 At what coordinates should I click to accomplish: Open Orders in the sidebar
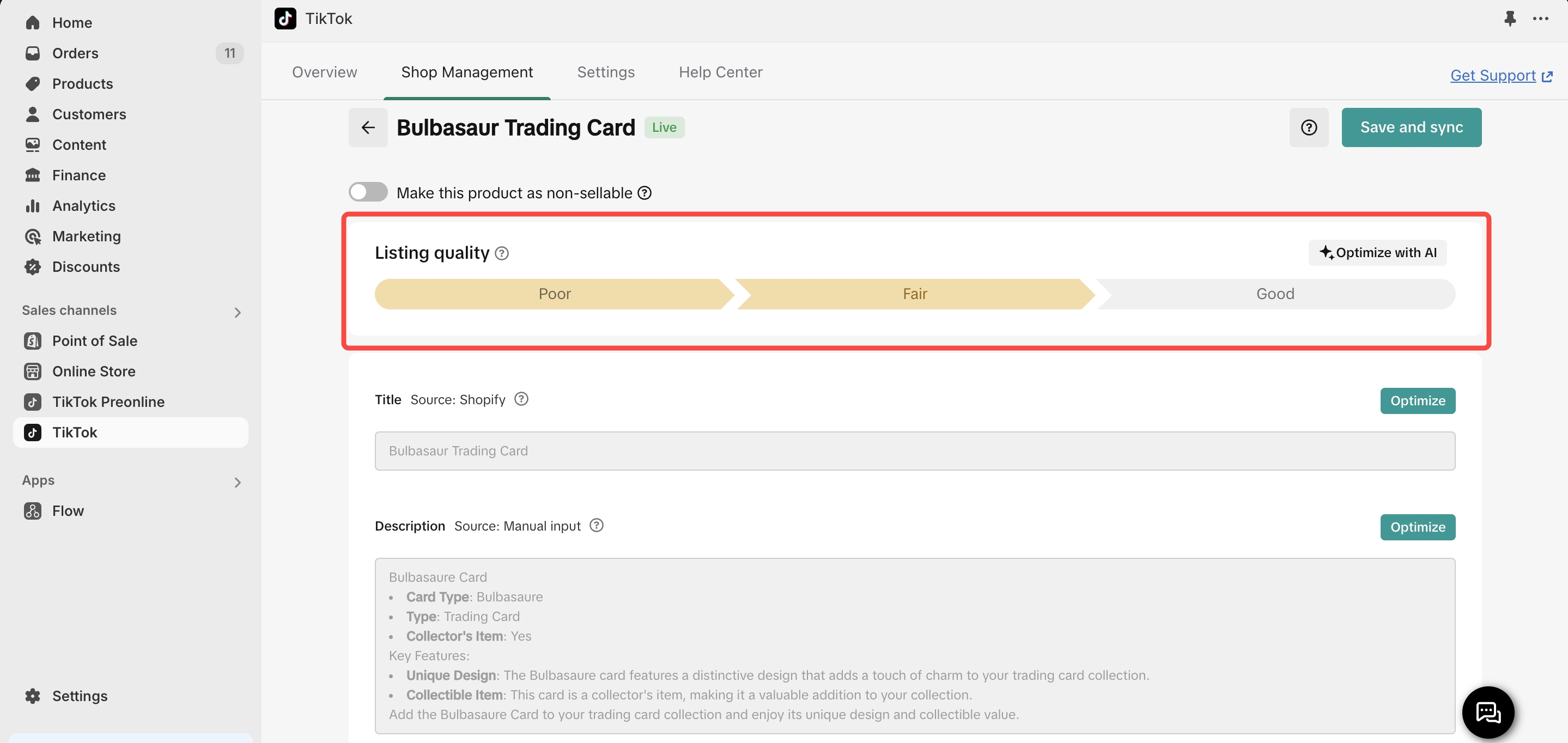[75, 53]
